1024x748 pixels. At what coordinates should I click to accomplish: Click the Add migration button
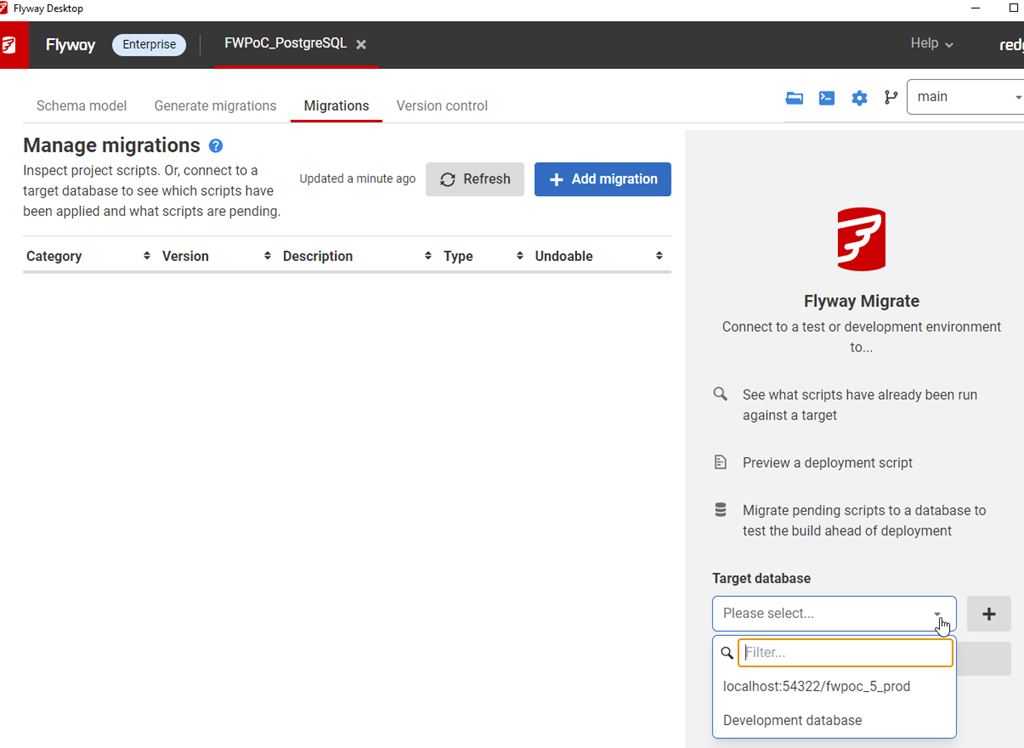602,179
